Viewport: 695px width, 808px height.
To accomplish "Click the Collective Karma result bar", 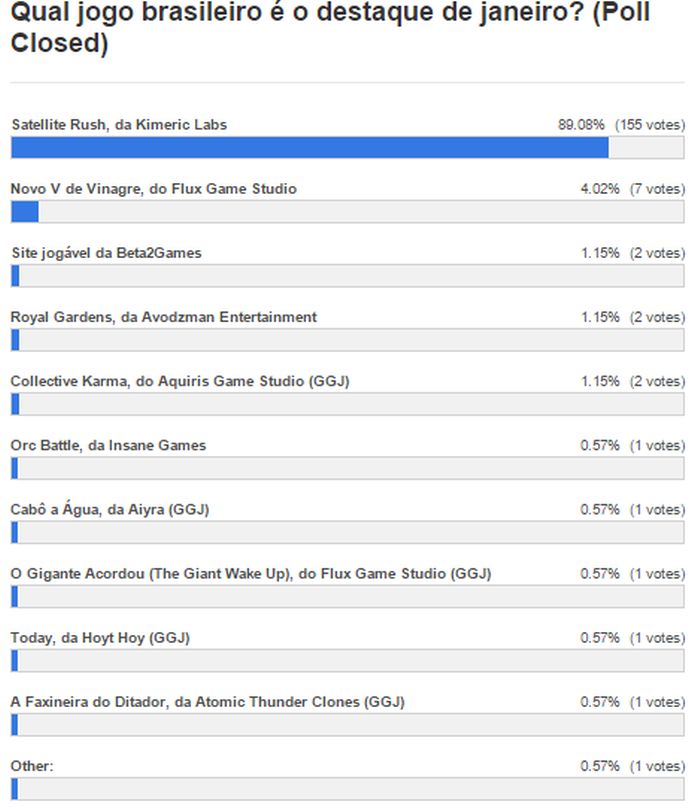I will point(347,404).
